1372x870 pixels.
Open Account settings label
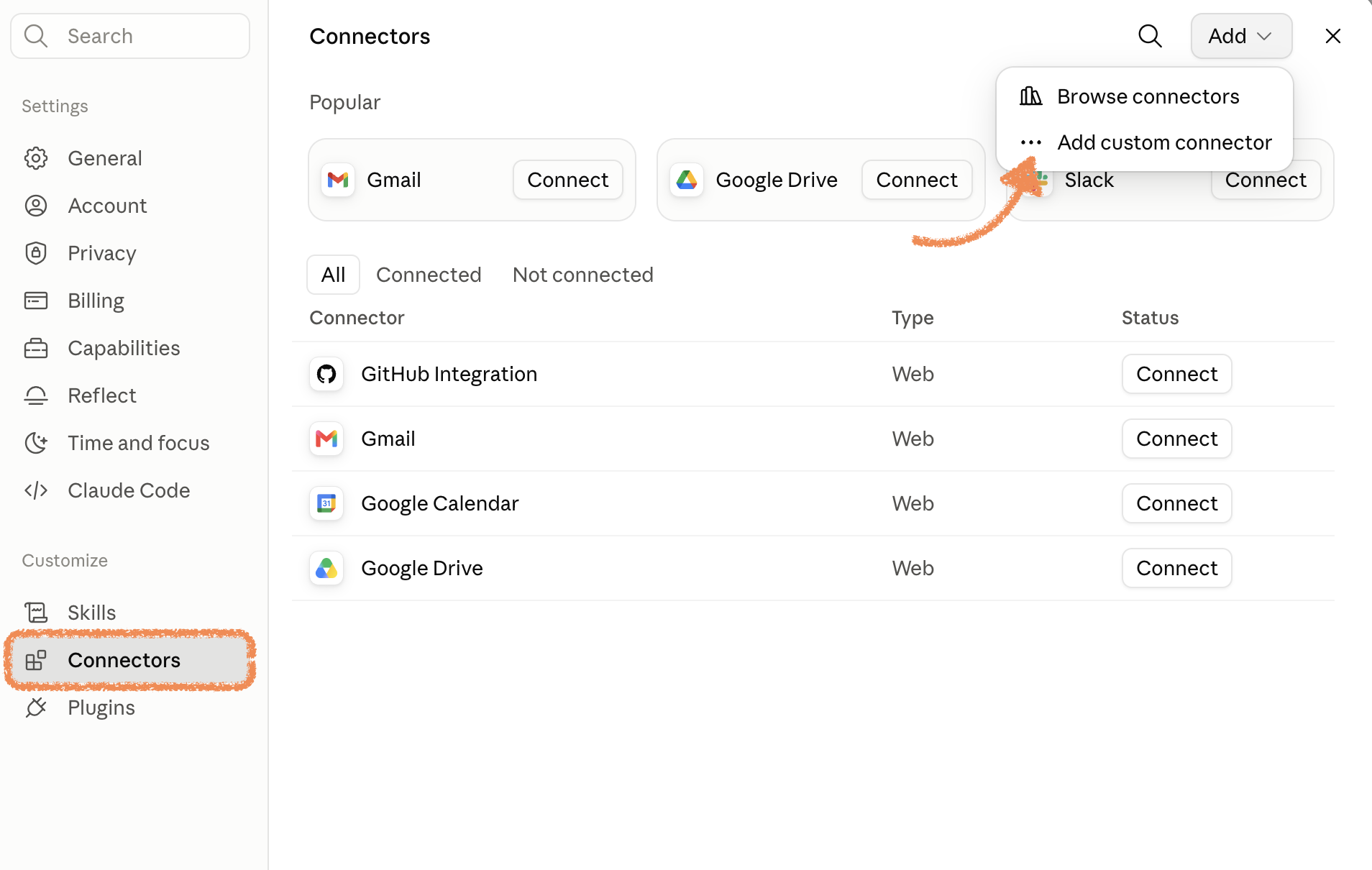coord(107,206)
